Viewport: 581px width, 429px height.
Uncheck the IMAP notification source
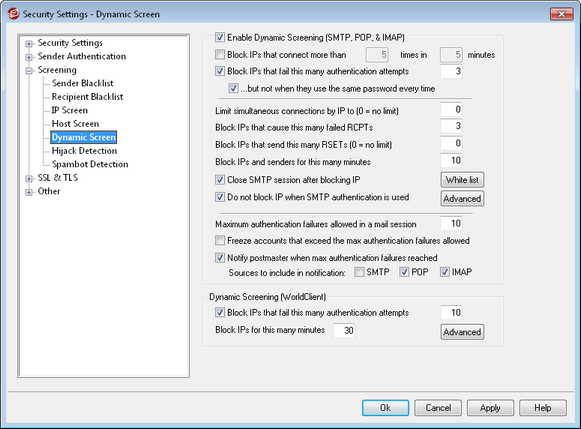point(445,272)
